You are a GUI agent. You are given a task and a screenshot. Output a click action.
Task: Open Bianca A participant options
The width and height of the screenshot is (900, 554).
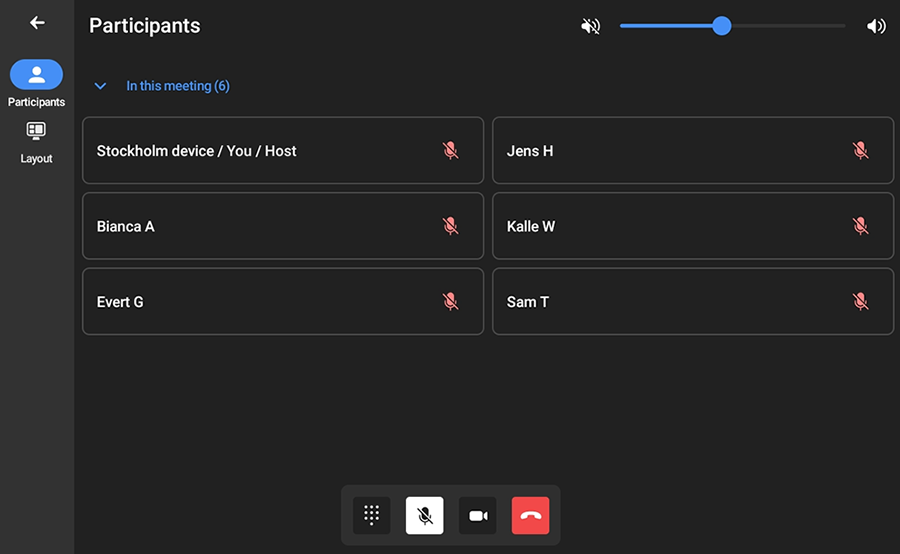[282, 226]
